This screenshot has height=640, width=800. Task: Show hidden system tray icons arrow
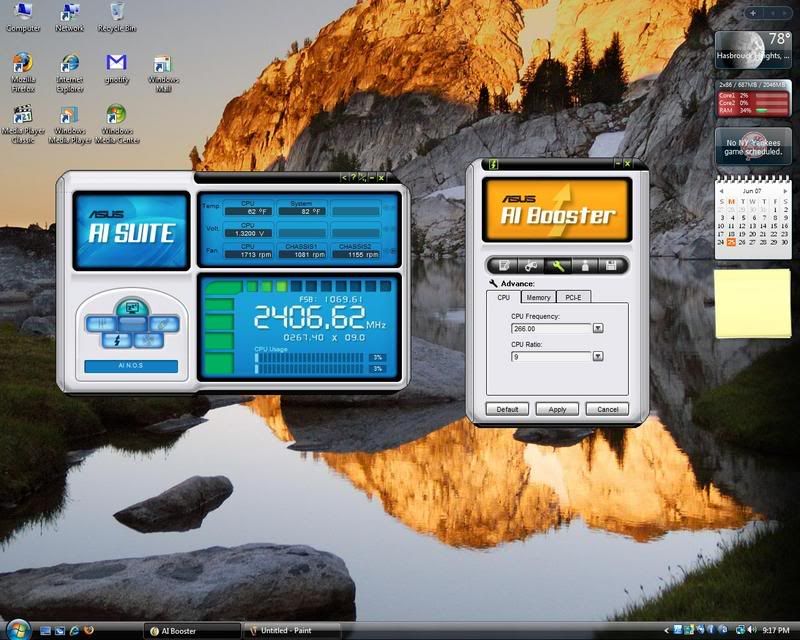(666, 631)
